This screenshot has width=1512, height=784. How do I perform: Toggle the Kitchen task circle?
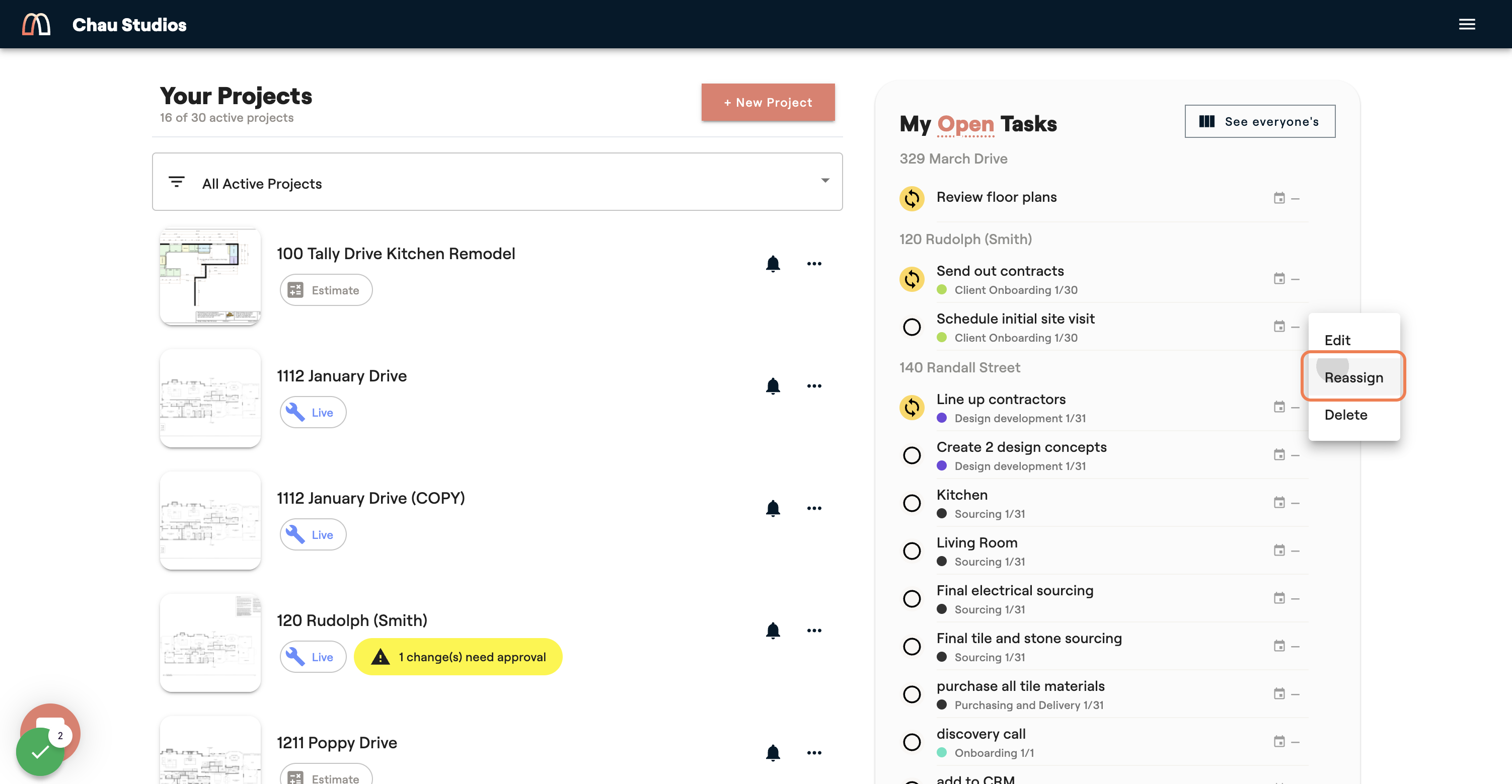[912, 503]
